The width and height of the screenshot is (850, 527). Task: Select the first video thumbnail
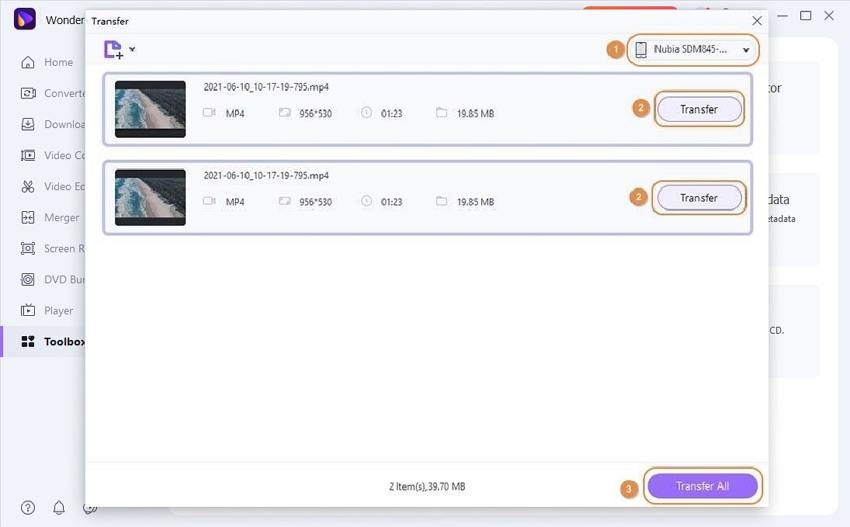(x=150, y=109)
